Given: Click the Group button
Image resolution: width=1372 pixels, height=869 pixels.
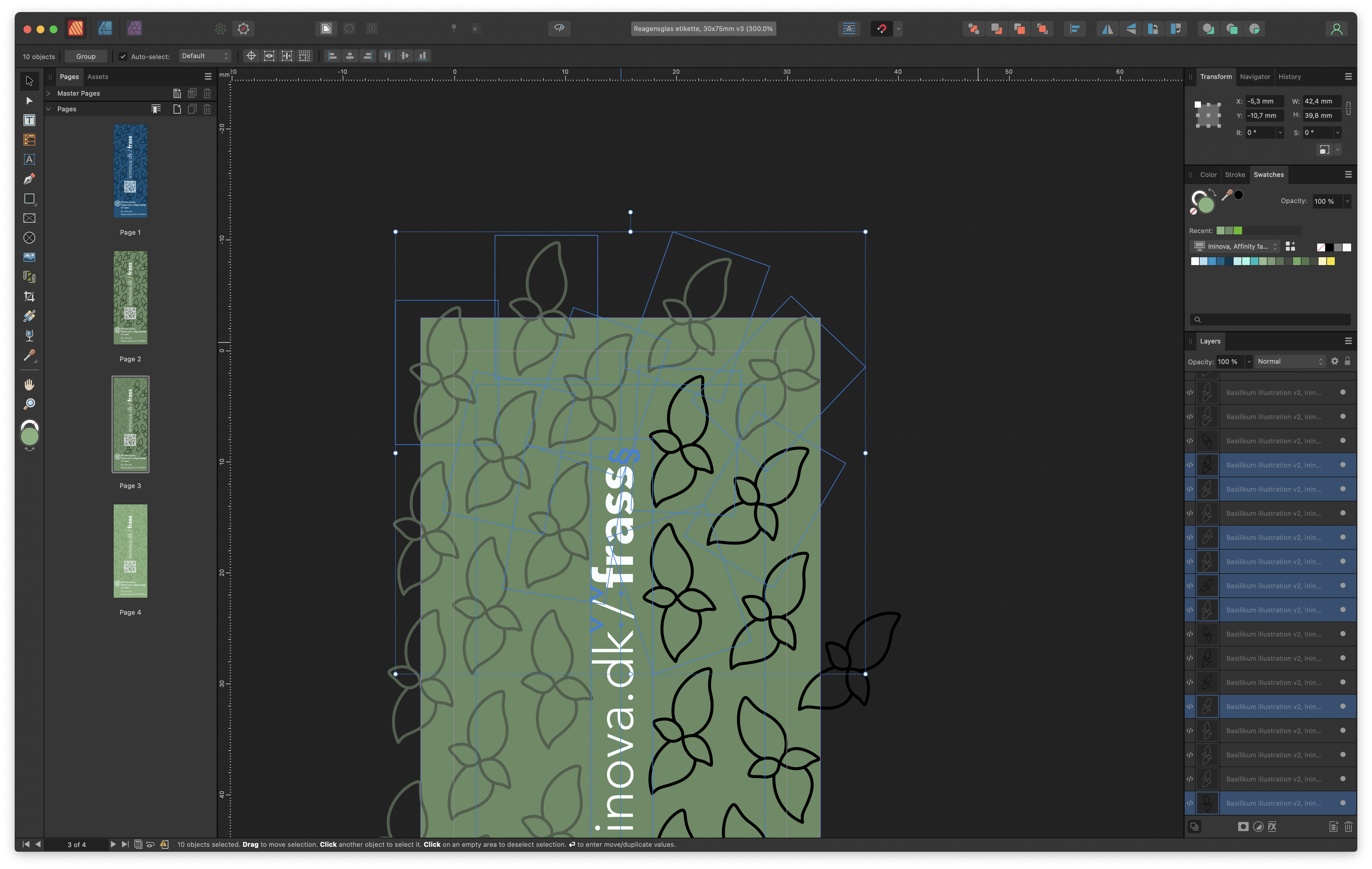Looking at the screenshot, I should click(x=86, y=56).
